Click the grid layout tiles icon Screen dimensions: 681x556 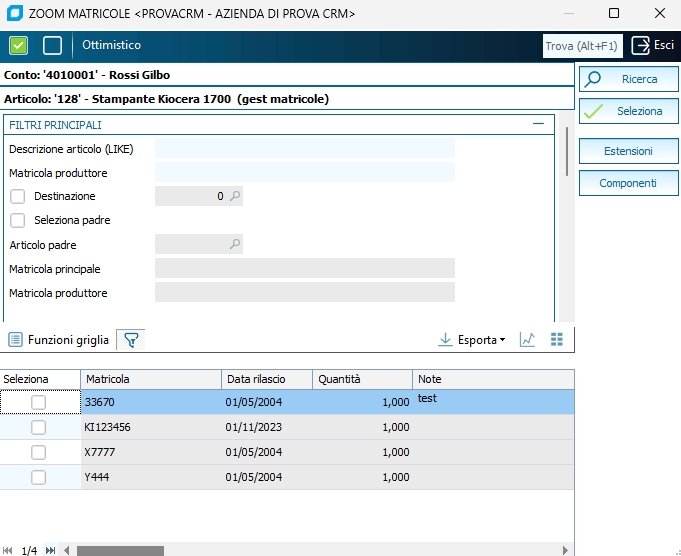557,340
